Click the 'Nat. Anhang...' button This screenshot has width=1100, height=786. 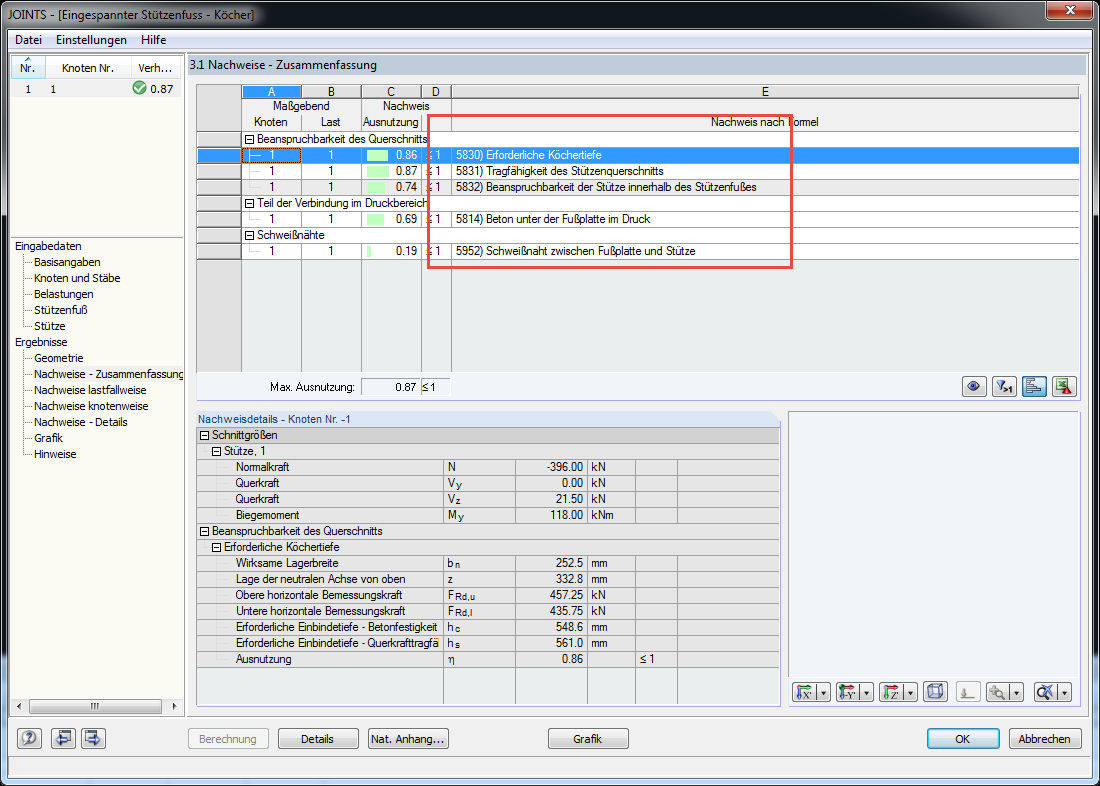tap(408, 739)
